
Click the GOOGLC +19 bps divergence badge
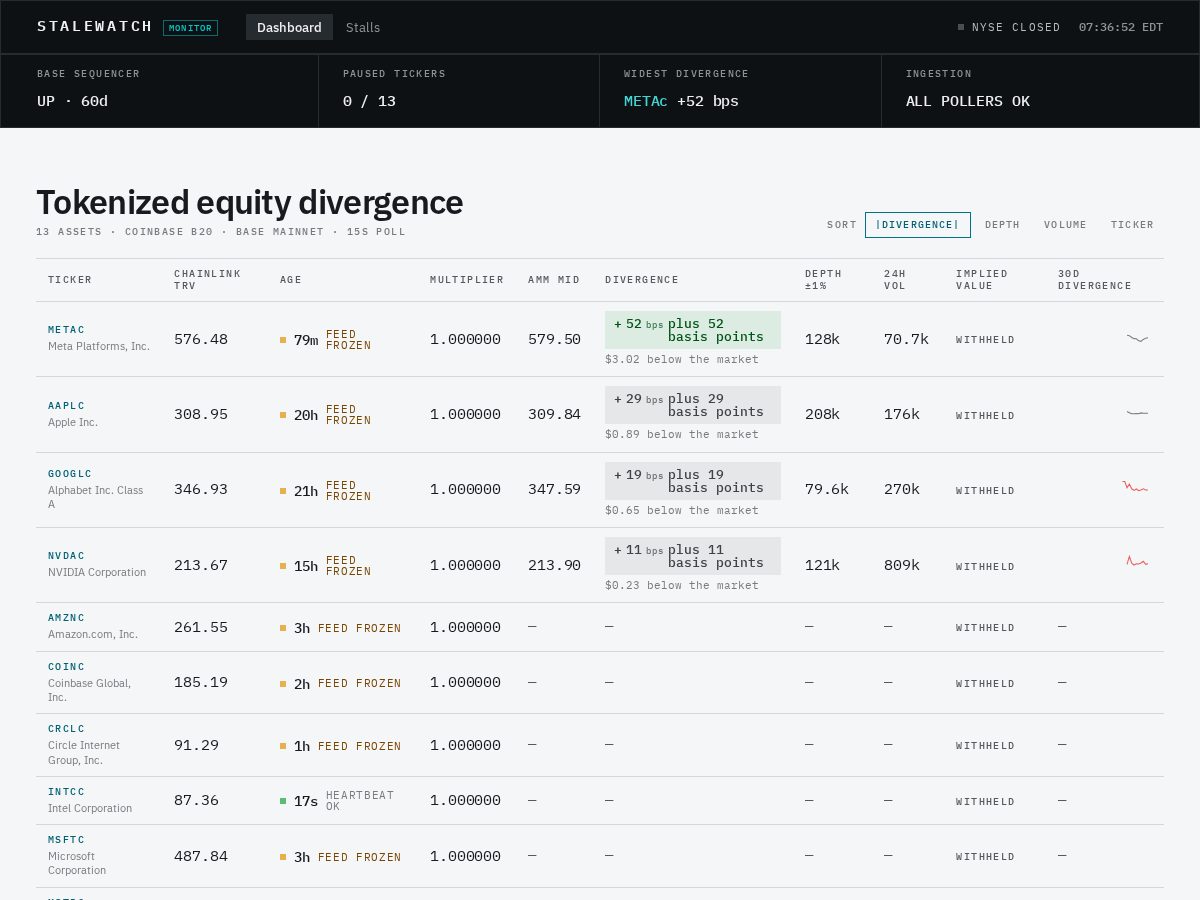pyautogui.click(x=693, y=481)
